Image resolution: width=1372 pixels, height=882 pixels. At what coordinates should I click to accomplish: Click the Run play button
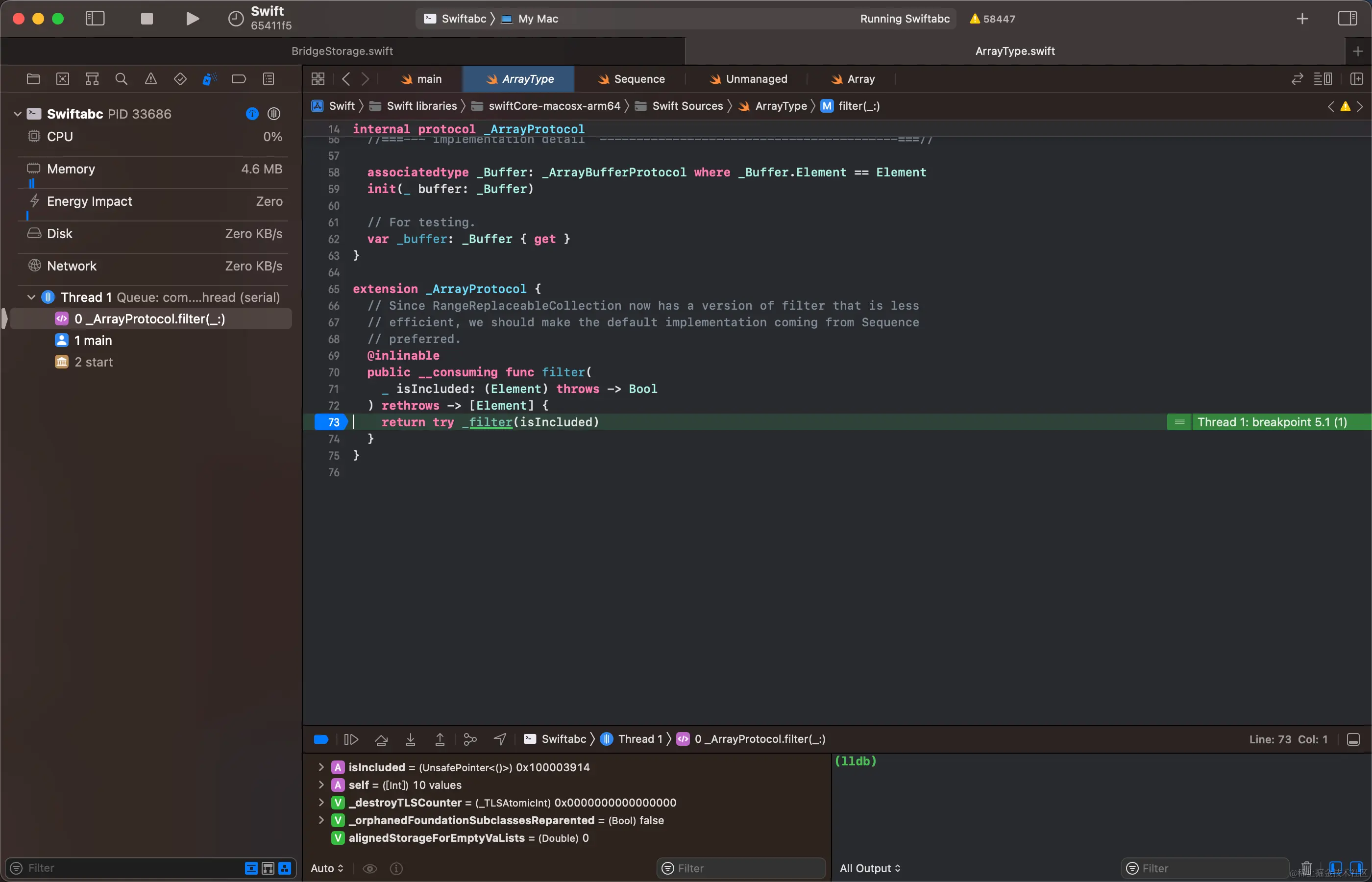tap(193, 18)
